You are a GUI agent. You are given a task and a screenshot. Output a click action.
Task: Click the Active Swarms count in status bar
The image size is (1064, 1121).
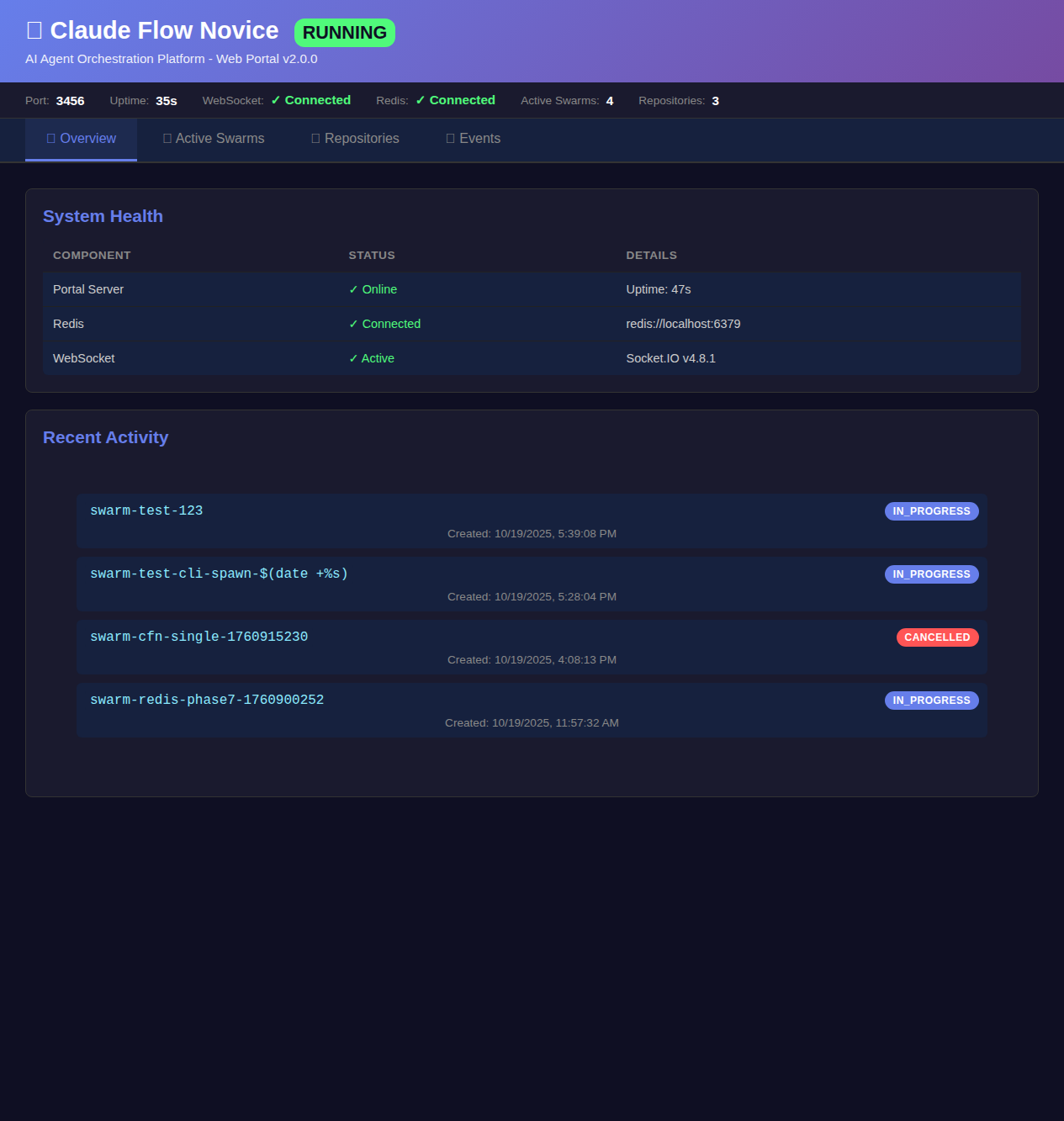pyautogui.click(x=610, y=101)
